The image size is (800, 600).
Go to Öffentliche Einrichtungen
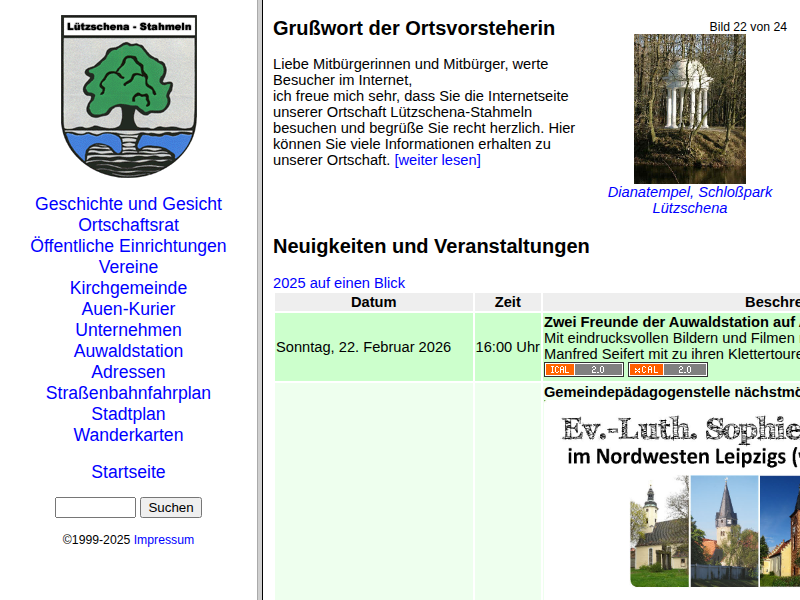tap(128, 246)
